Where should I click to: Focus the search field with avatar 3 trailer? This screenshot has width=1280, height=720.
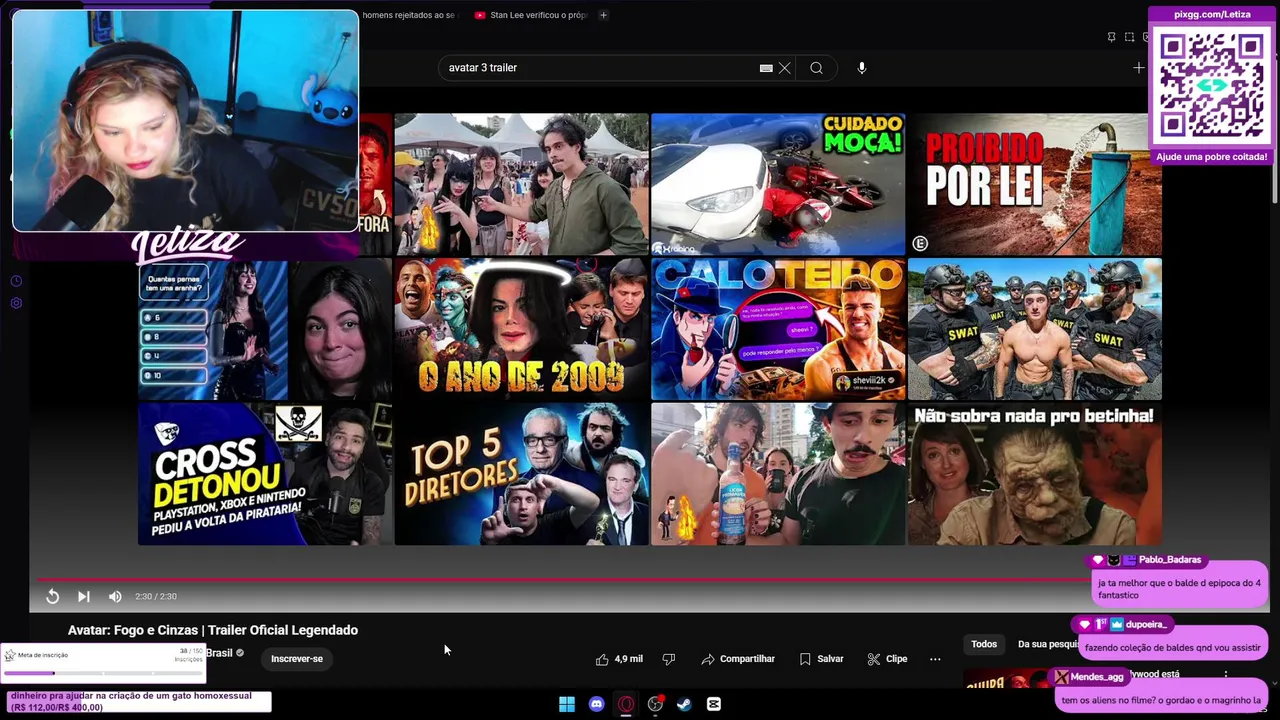click(600, 68)
